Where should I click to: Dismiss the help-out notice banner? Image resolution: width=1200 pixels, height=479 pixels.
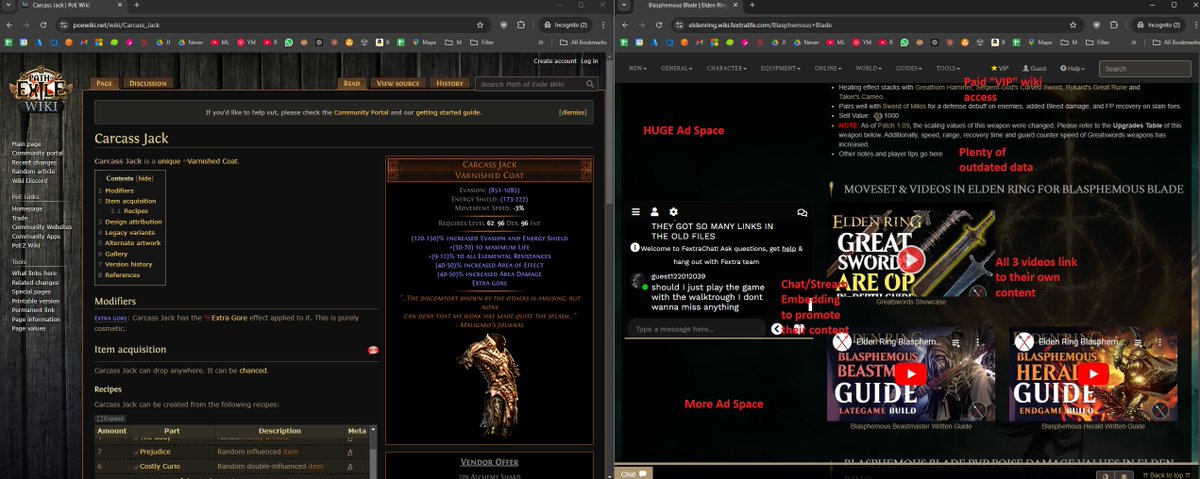(574, 113)
